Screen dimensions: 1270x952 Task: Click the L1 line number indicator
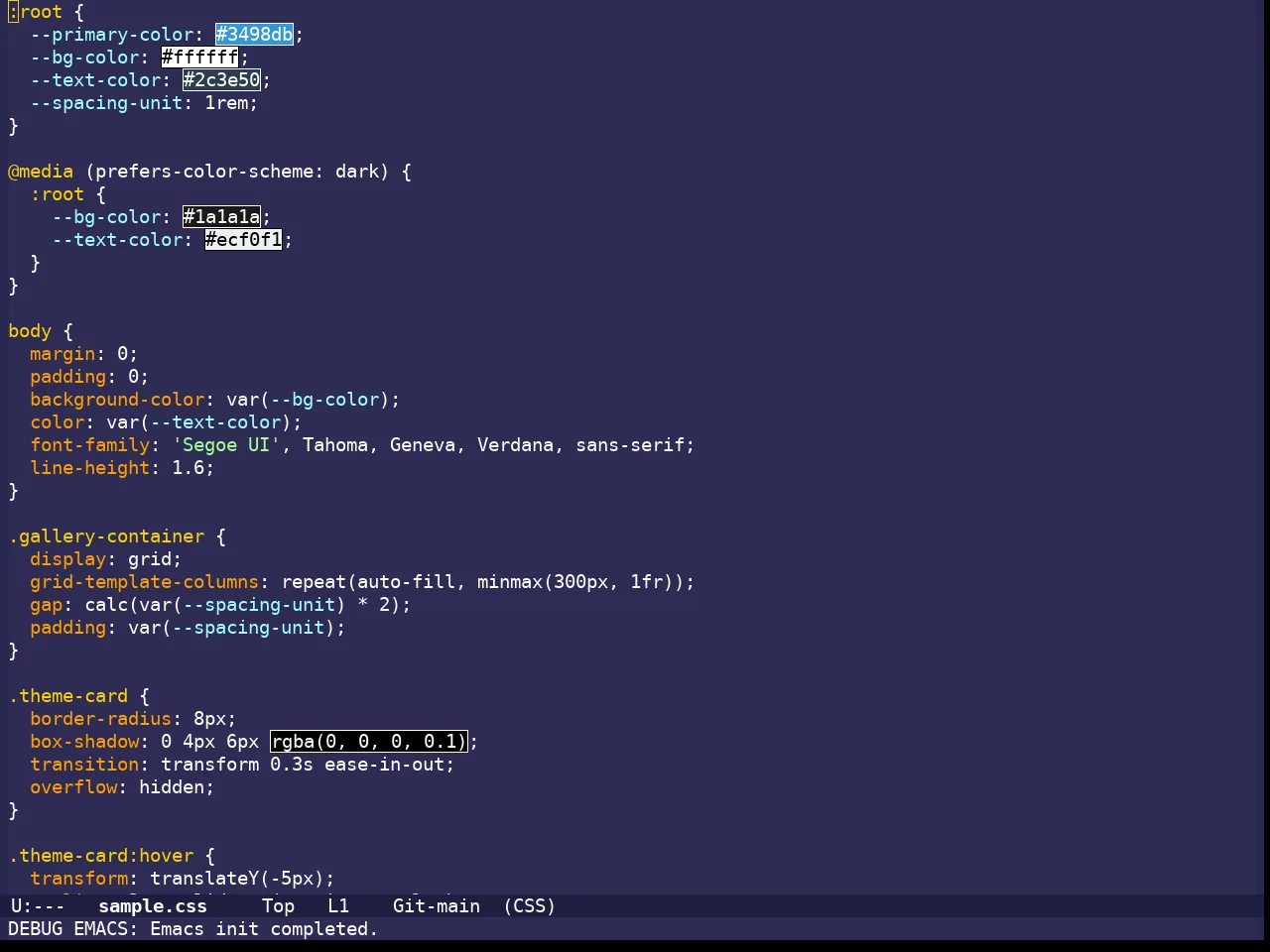[x=338, y=906]
